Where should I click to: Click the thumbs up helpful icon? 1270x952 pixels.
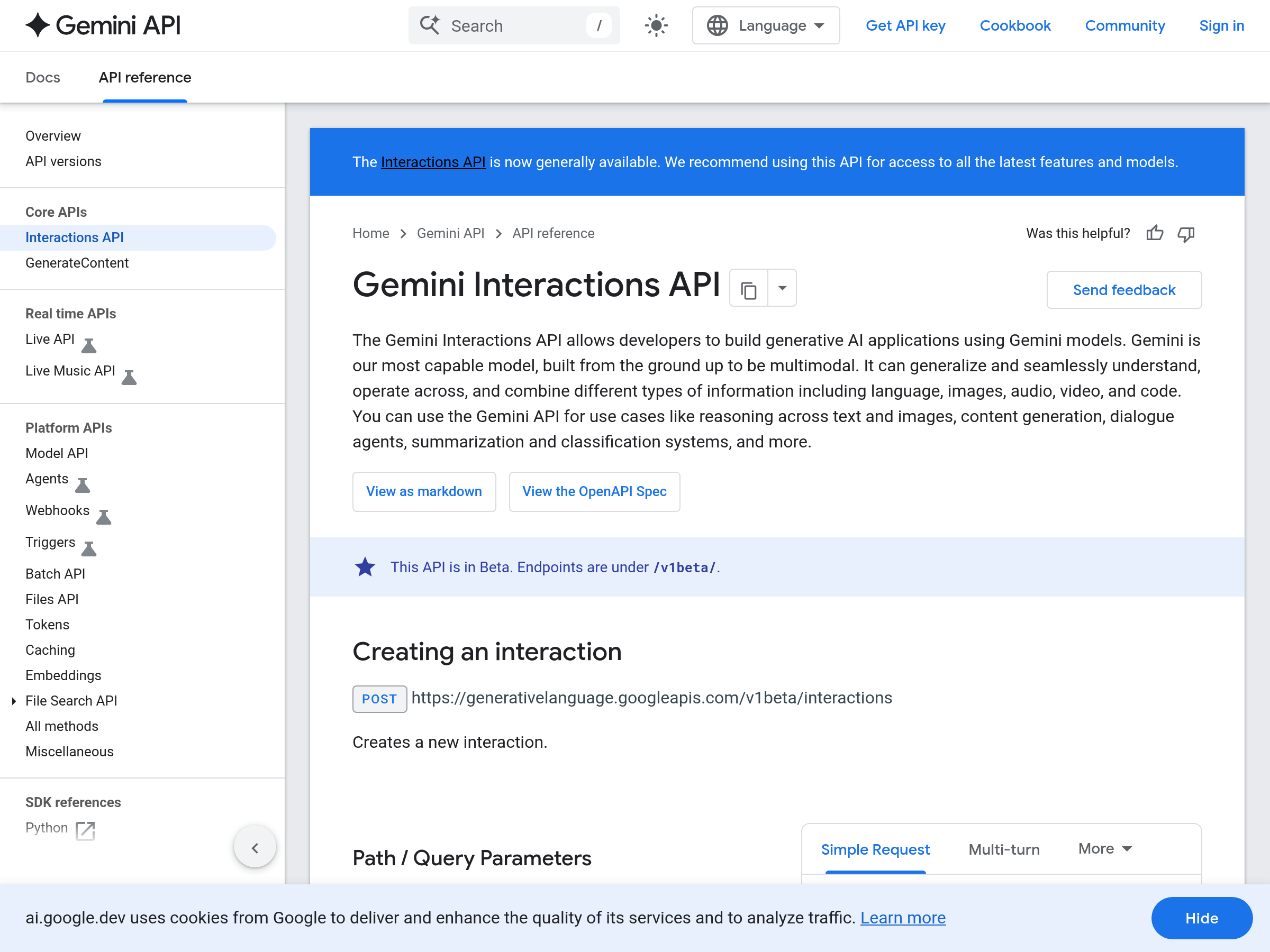click(x=1155, y=233)
